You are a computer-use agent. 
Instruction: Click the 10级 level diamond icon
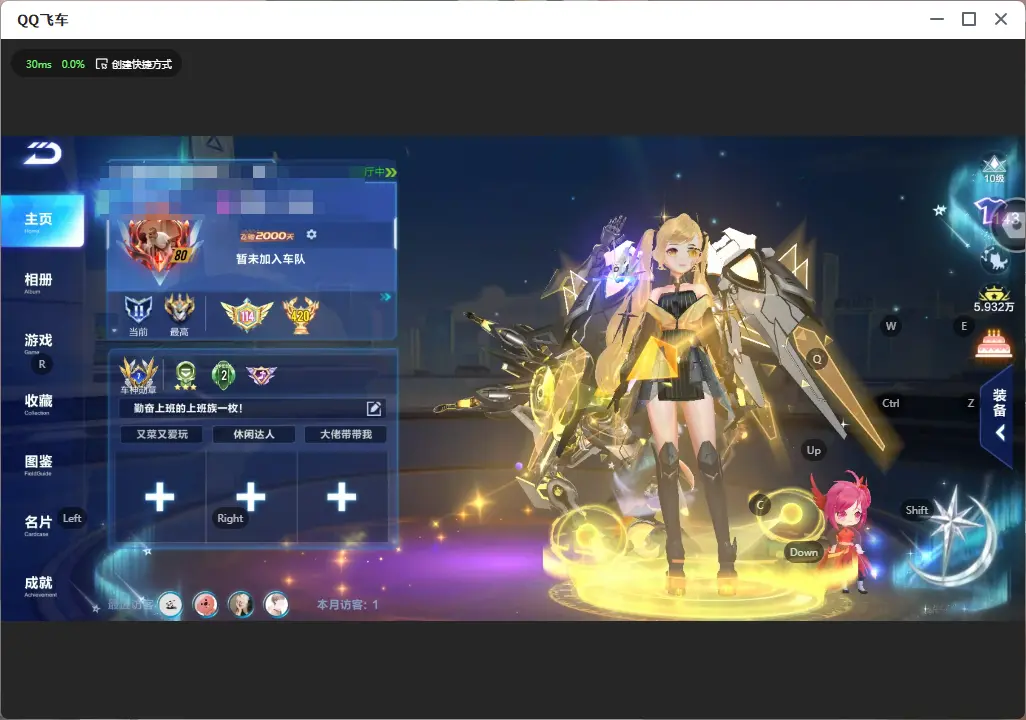point(994,170)
